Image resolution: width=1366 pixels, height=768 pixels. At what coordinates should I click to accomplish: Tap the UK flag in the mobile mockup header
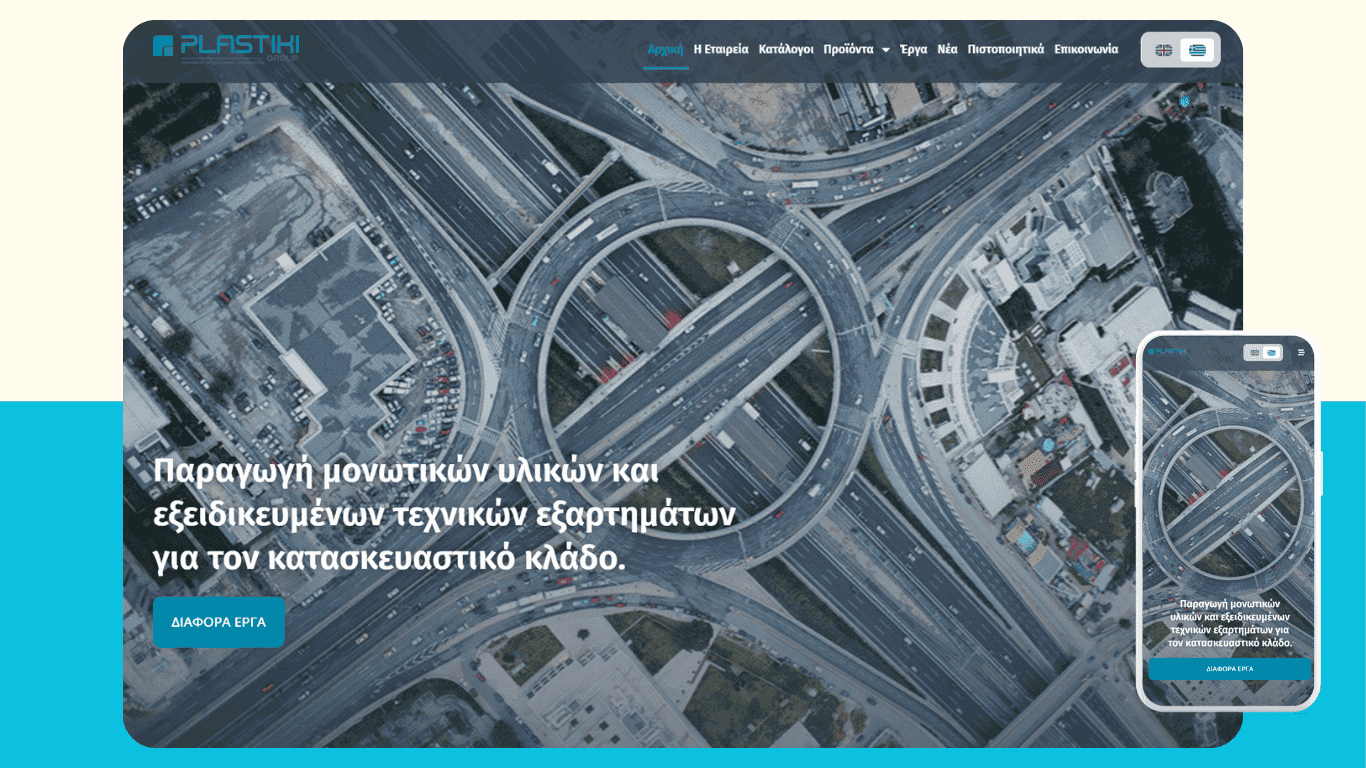coord(1254,352)
